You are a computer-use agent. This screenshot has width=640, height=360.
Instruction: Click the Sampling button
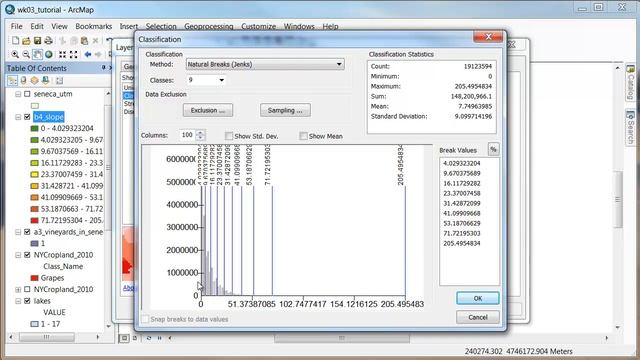click(x=285, y=110)
